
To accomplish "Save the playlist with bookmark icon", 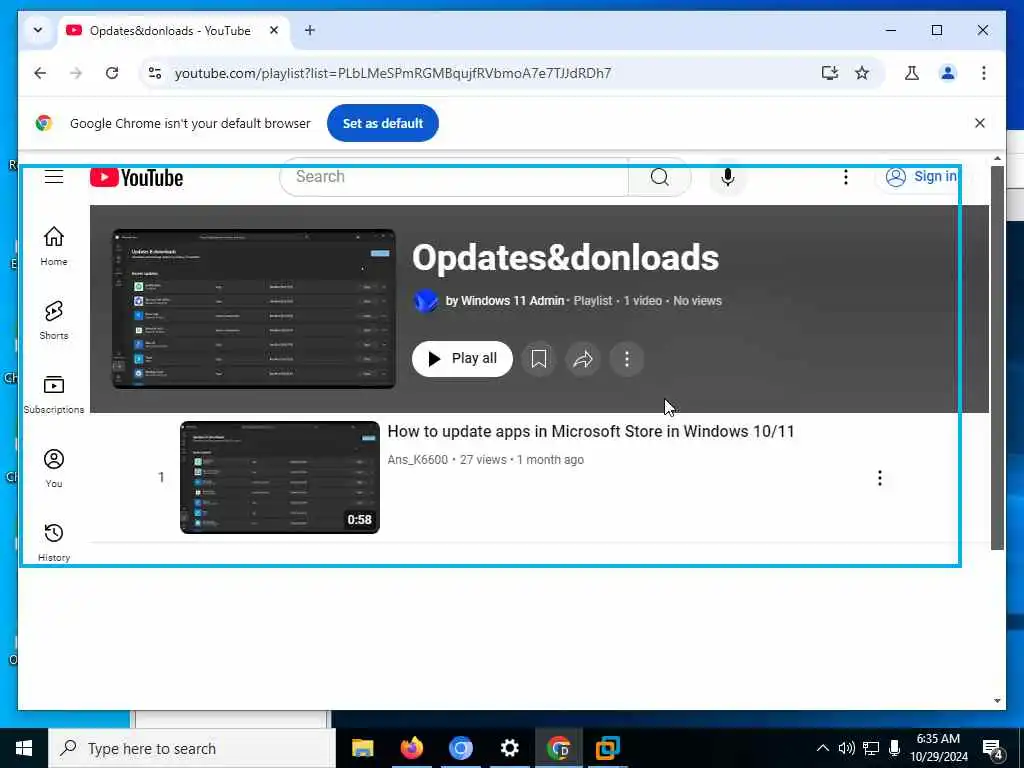I will 539,359.
